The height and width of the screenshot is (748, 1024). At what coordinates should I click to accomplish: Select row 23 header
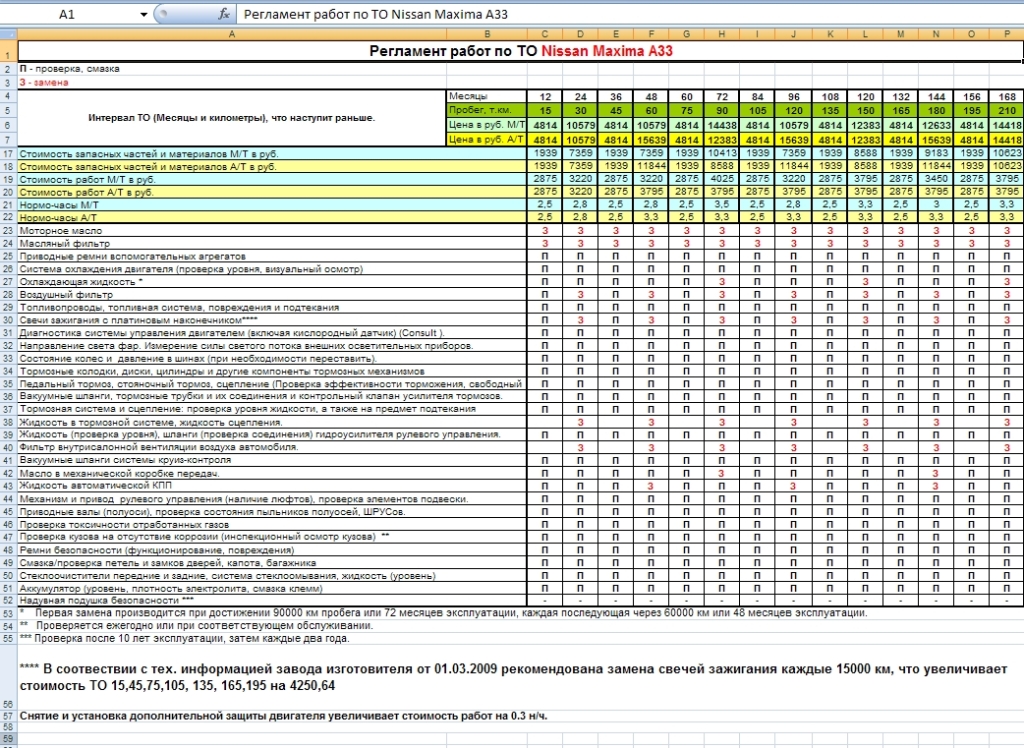(8, 231)
